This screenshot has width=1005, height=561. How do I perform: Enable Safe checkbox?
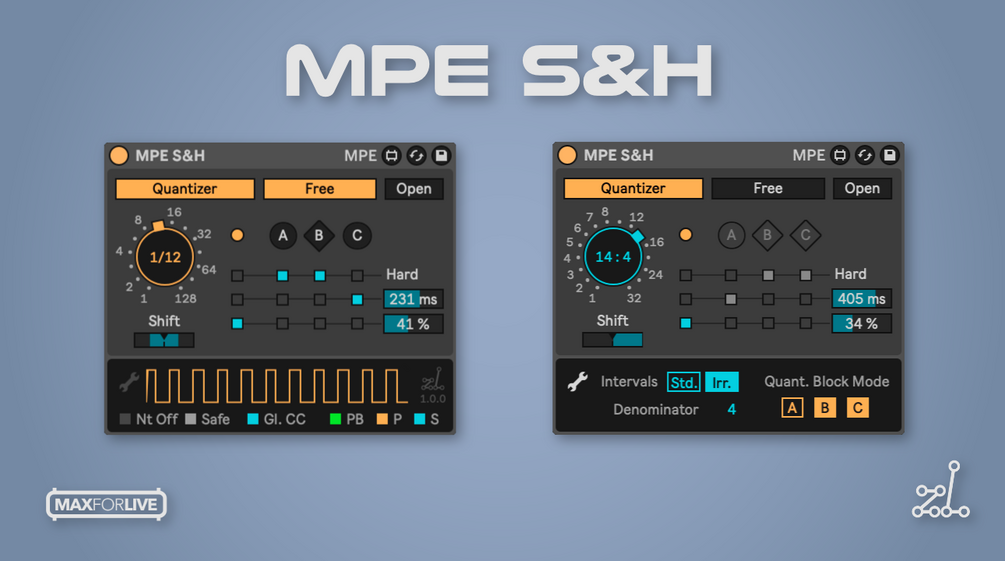point(191,419)
